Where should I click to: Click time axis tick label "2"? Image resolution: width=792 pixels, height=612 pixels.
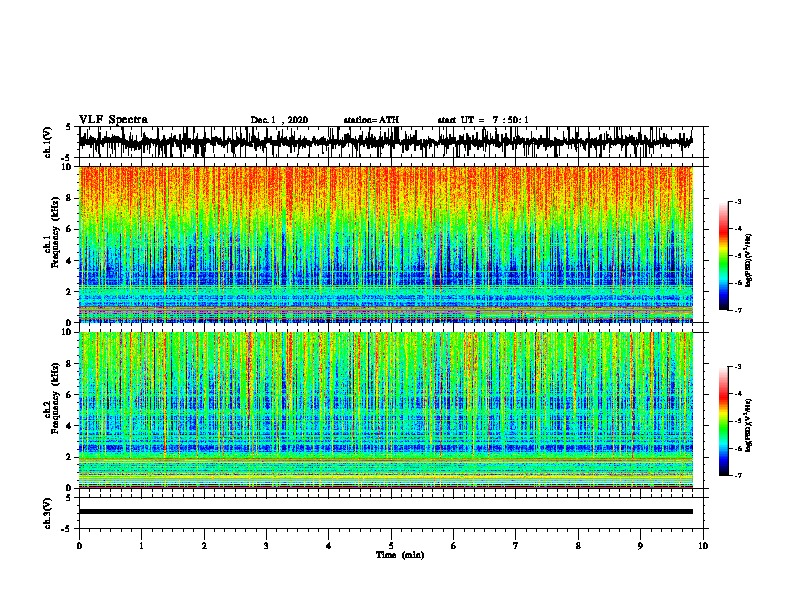coord(204,545)
